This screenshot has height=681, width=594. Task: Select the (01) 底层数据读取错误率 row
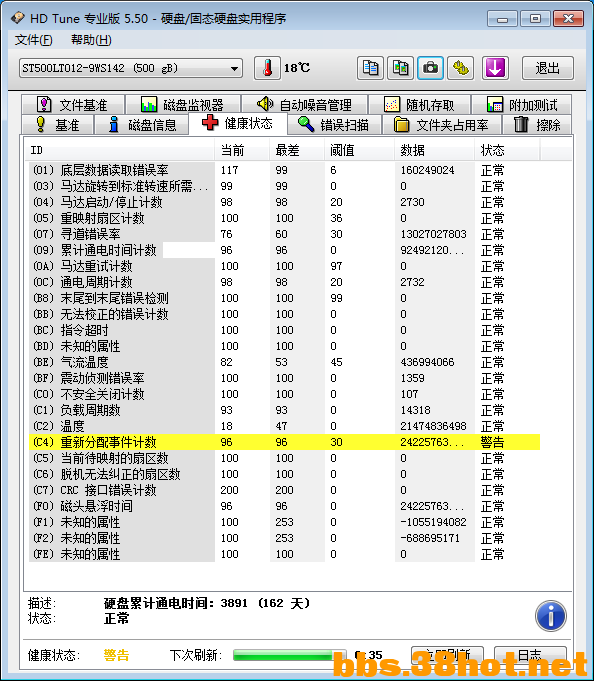(284, 170)
